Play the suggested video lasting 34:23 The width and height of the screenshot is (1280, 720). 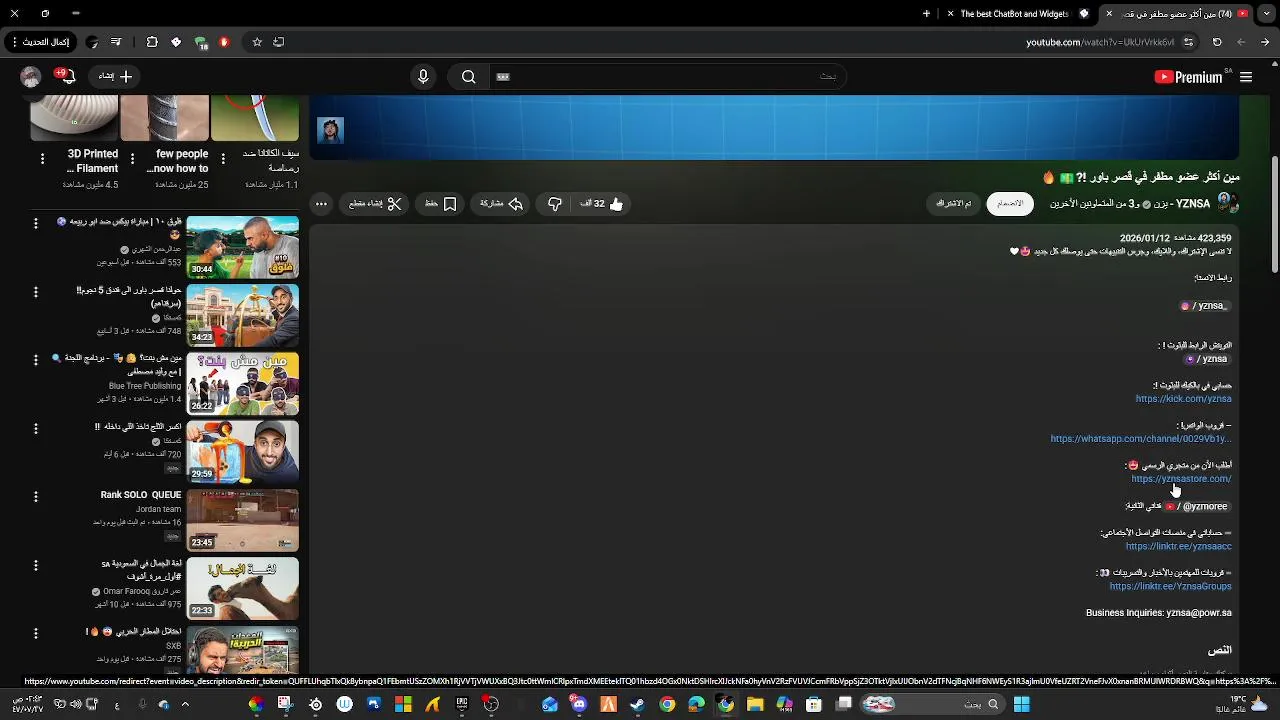tap(243, 315)
